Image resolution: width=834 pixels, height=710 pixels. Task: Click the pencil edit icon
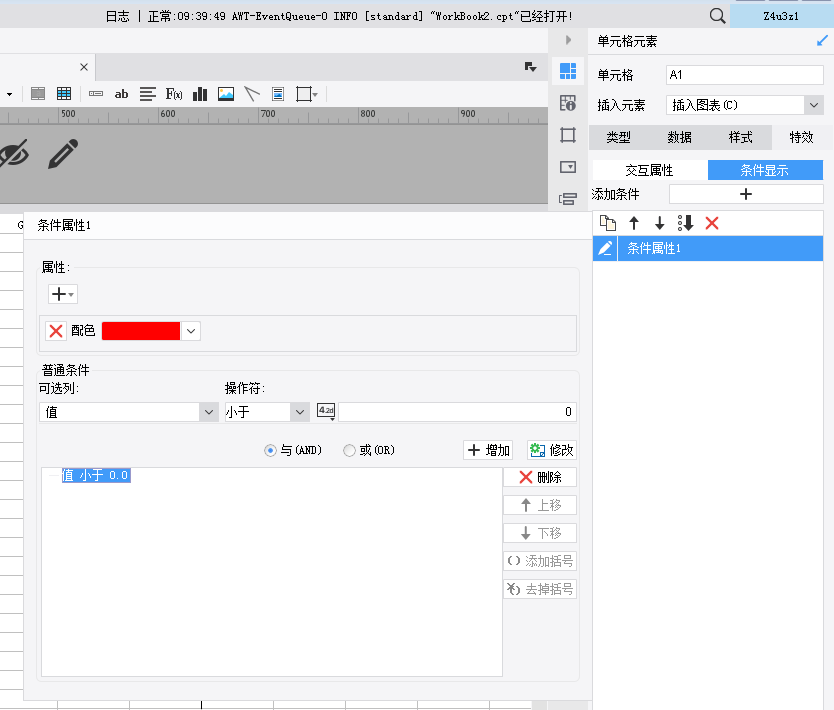point(63,154)
